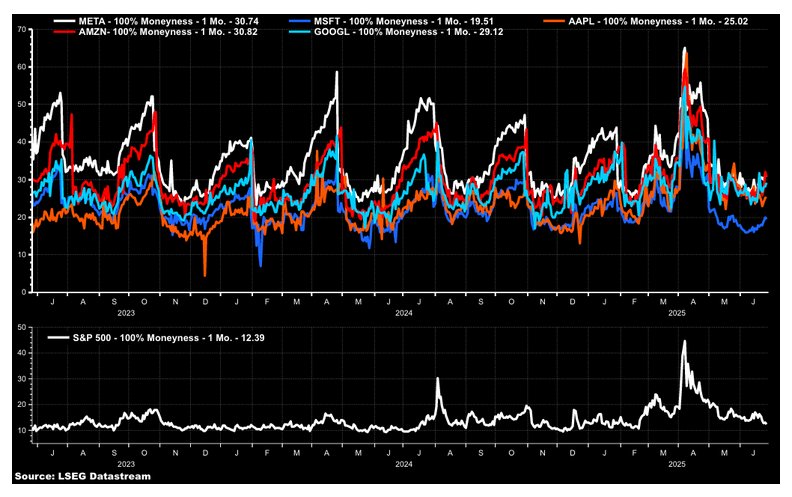Click the AMZN legend label
Image resolution: width=792 pixels, height=497 pixels.
169,32
